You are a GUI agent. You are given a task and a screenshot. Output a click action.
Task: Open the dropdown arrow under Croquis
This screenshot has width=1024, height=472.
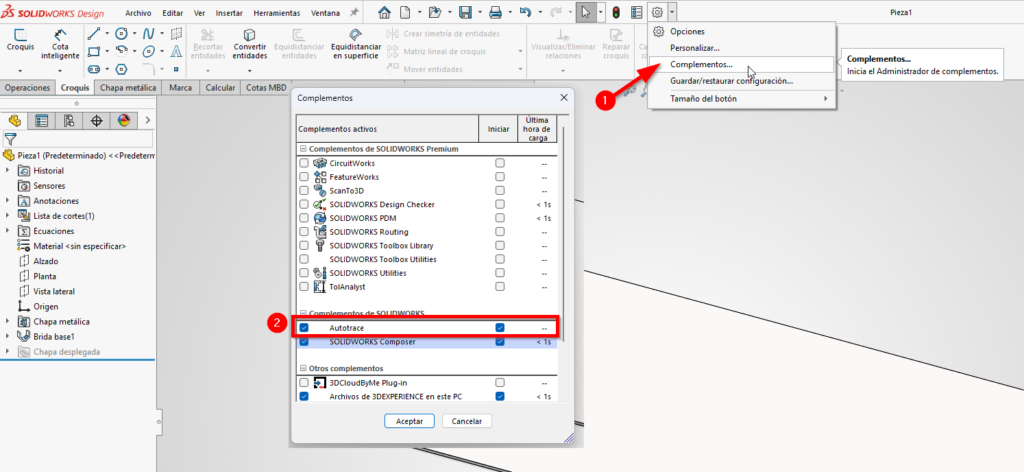21,70
